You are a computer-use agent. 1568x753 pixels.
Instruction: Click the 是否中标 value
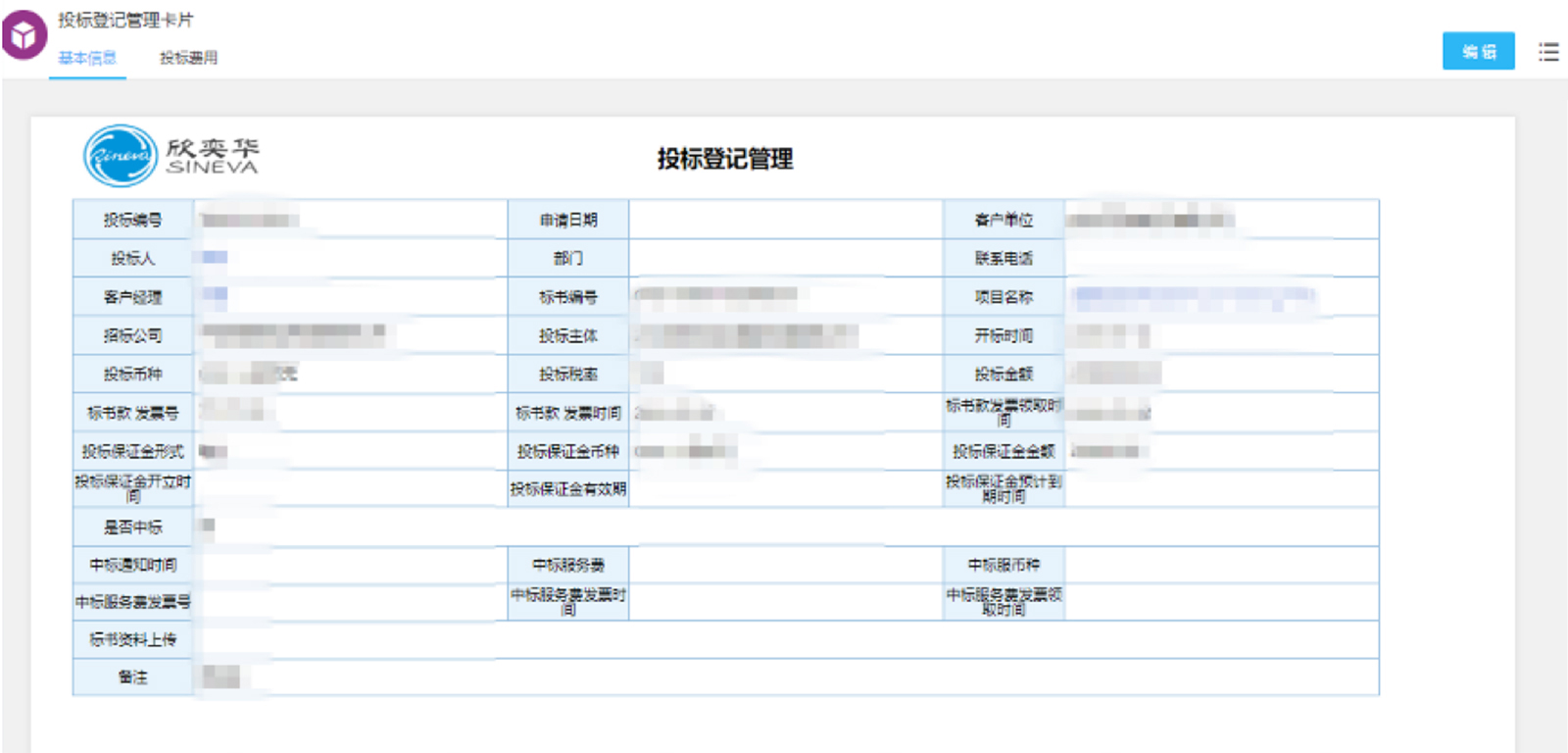click(207, 527)
